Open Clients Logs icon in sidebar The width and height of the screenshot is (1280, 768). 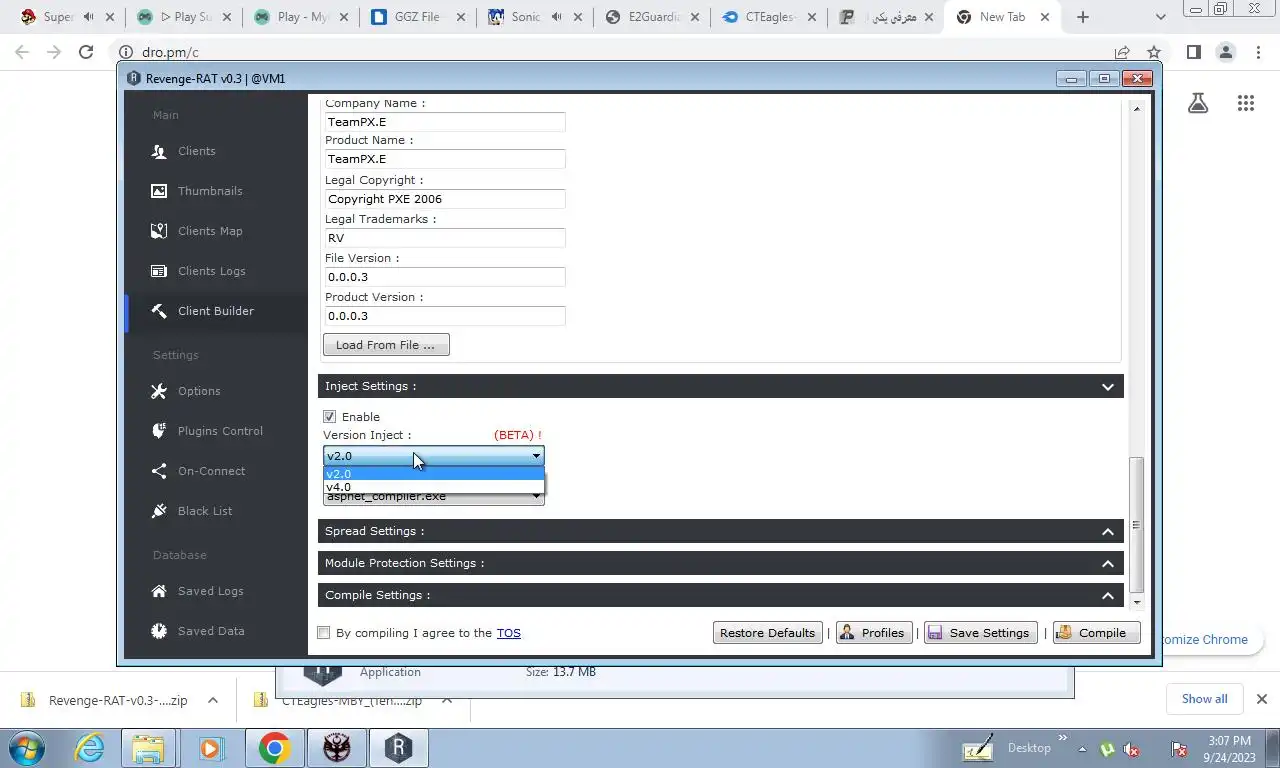(159, 271)
